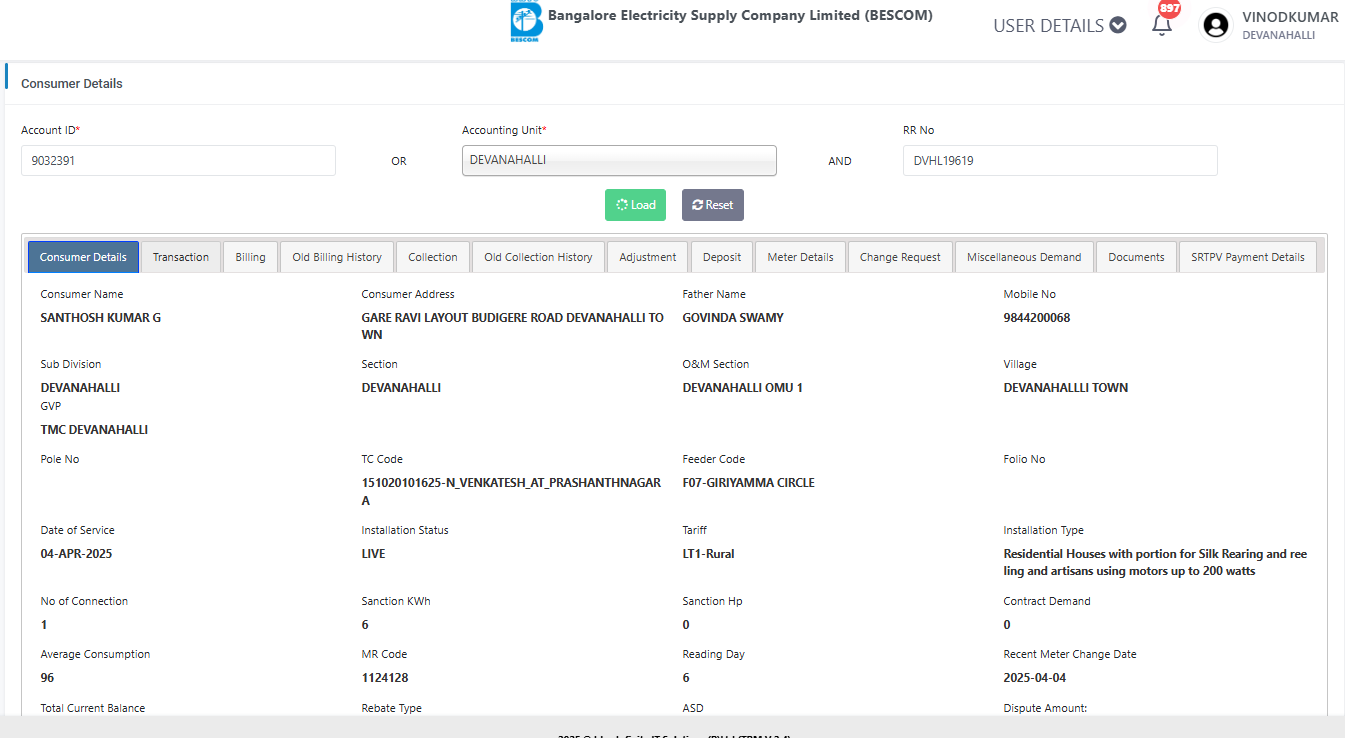Select the Old Billing History tab
Viewport: 1345px width, 738px height.
(x=337, y=257)
